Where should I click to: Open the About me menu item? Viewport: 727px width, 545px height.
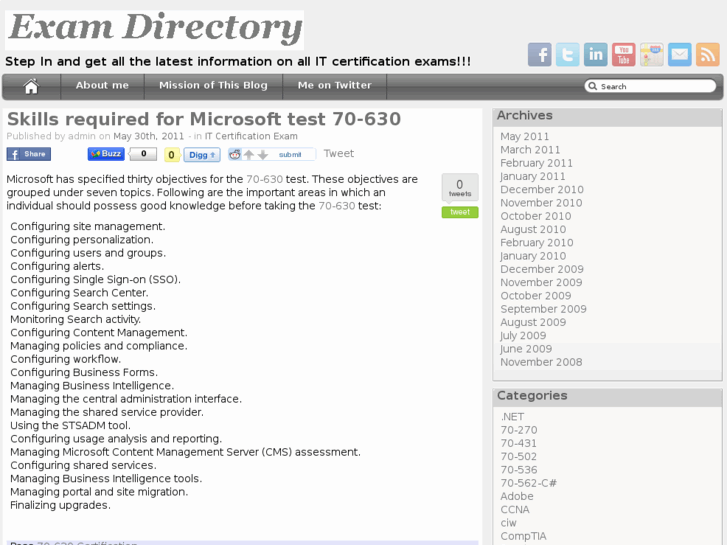pos(102,85)
